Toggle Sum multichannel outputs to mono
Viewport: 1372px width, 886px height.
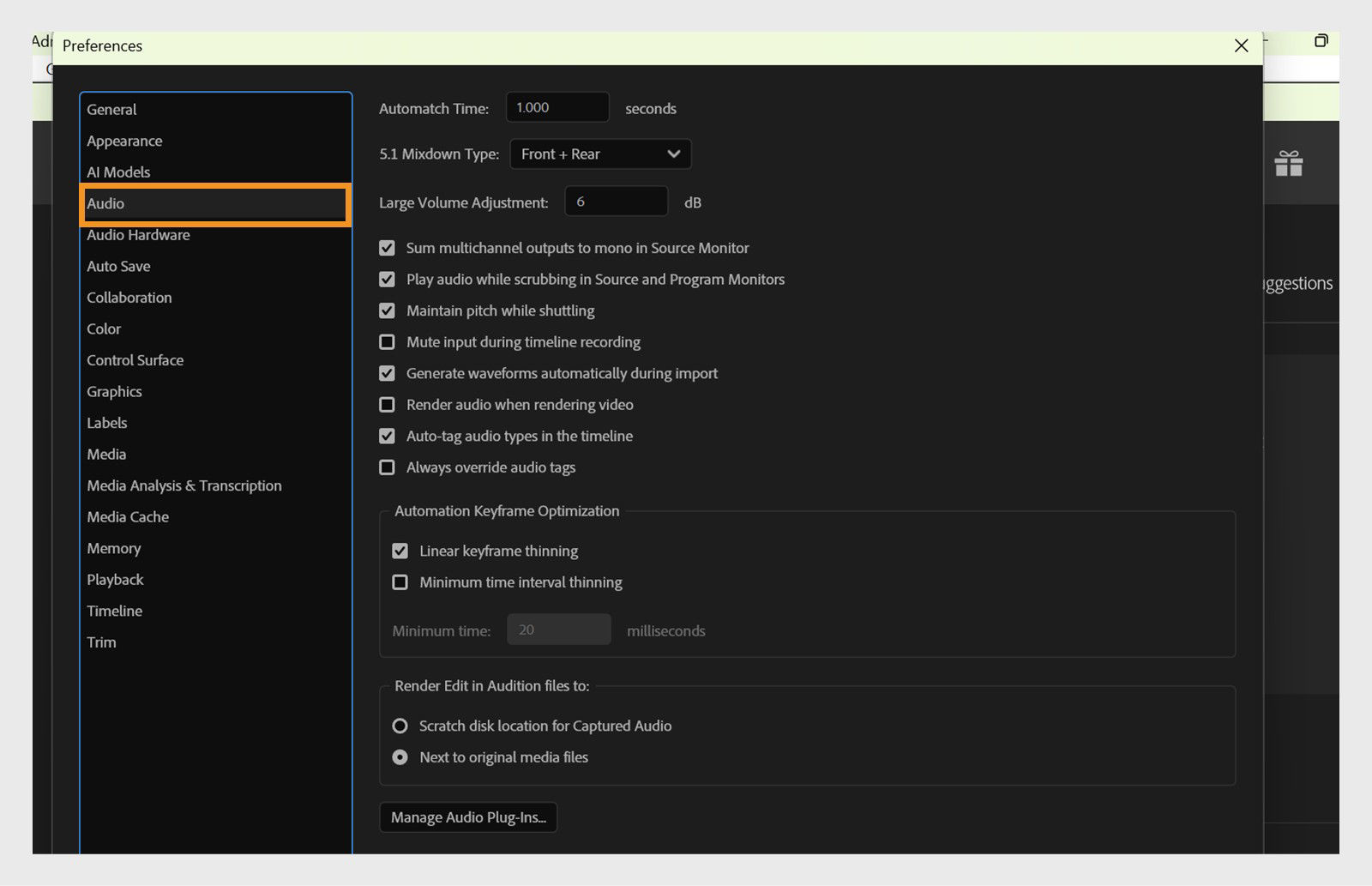coord(387,248)
